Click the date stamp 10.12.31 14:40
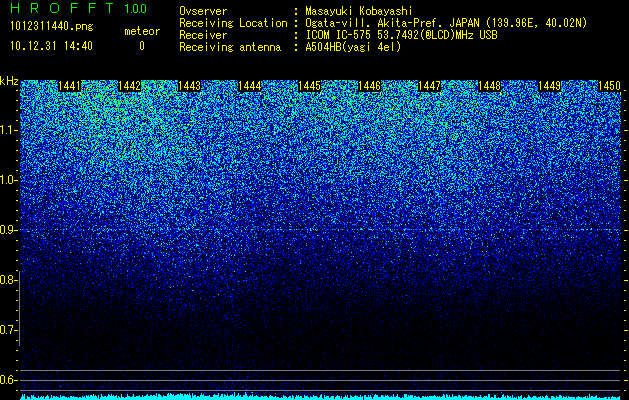This screenshot has height=400, width=629. 51,46
